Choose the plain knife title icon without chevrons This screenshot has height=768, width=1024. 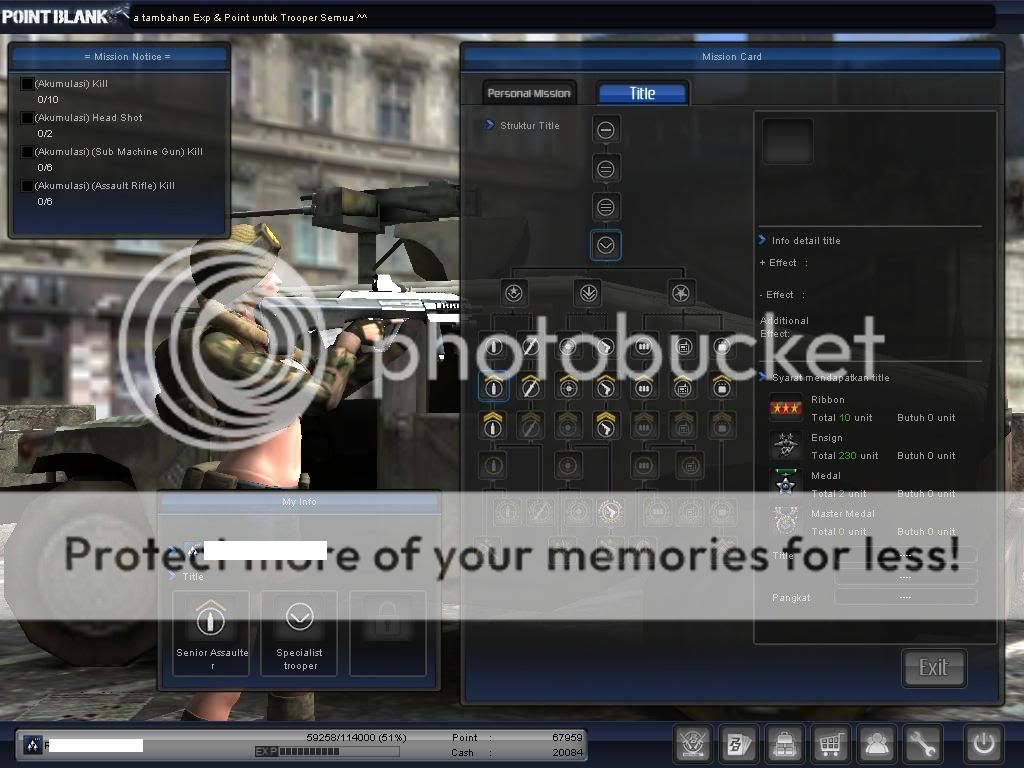(530, 346)
